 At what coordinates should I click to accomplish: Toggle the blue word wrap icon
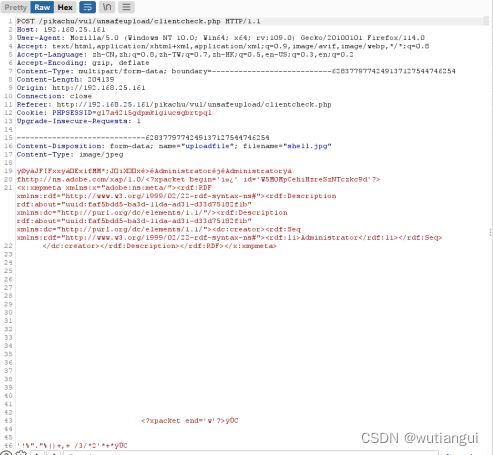tap(87, 7)
